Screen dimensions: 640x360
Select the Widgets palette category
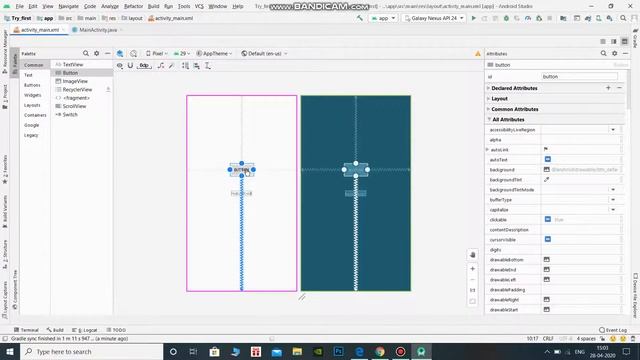[x=32, y=95]
